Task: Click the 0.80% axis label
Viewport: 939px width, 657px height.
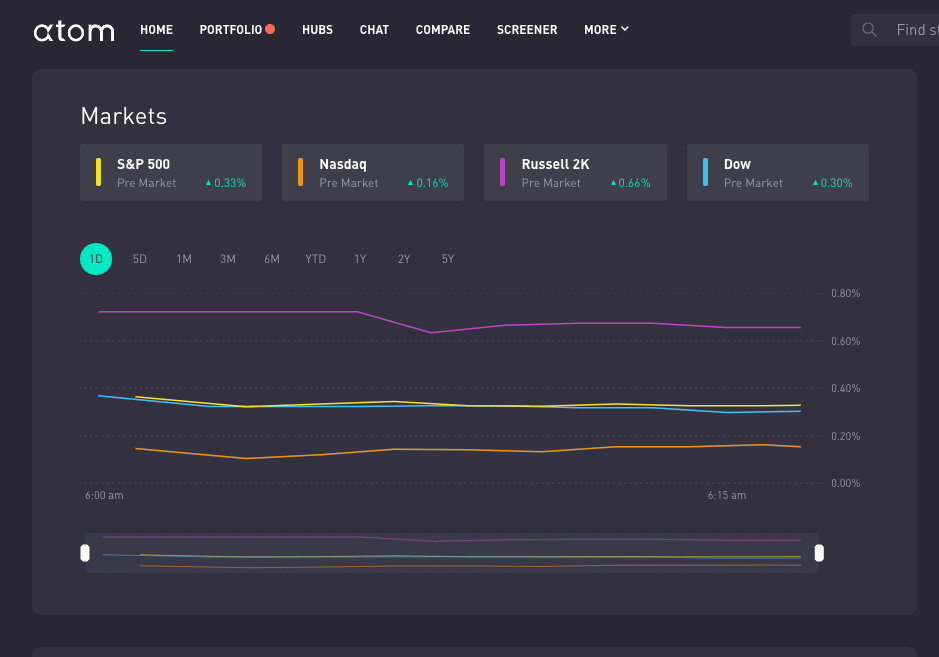Action: pos(846,293)
